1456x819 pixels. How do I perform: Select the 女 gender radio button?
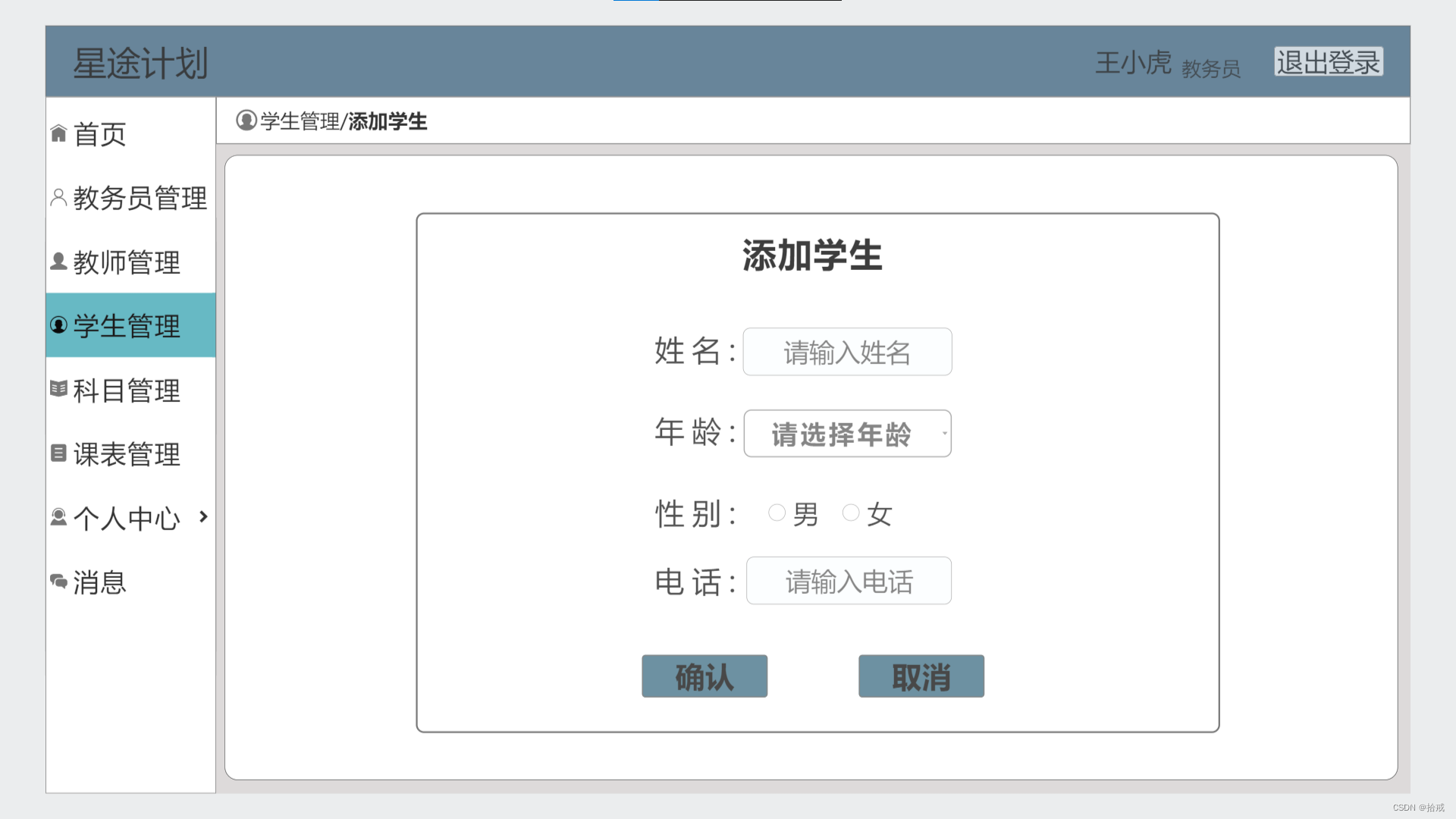(x=851, y=513)
